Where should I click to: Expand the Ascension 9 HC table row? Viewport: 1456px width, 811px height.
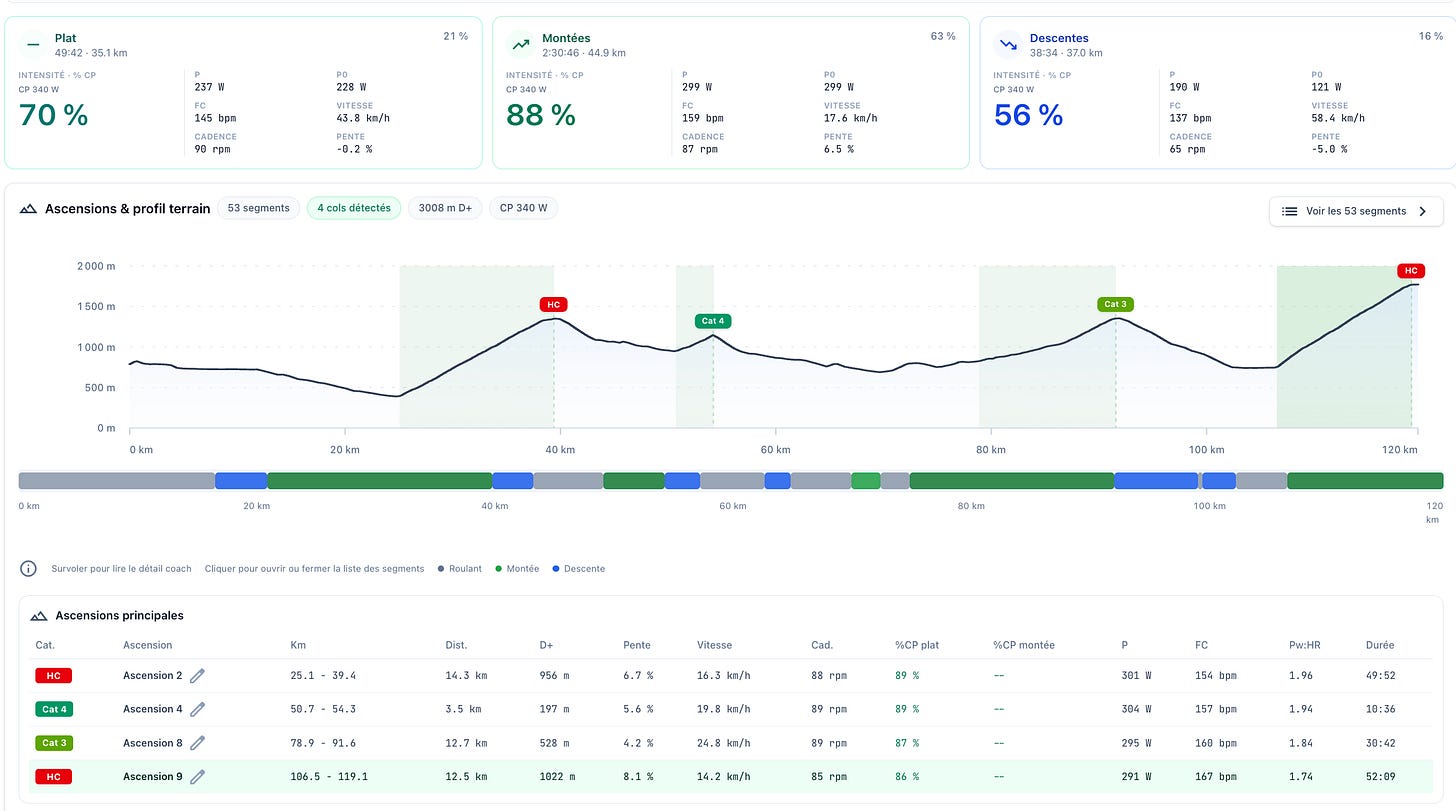[730, 777]
